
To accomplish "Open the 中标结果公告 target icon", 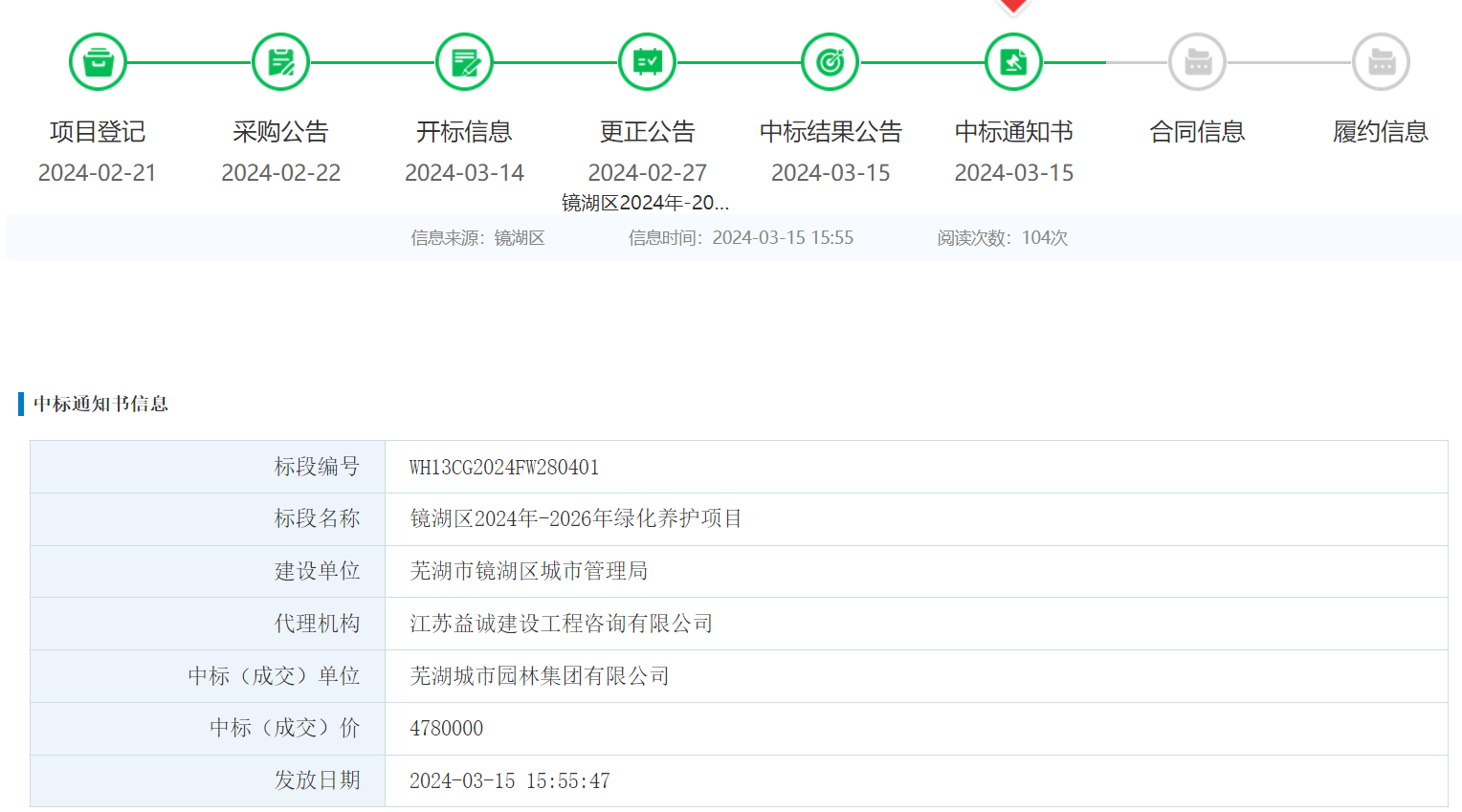I will click(831, 62).
